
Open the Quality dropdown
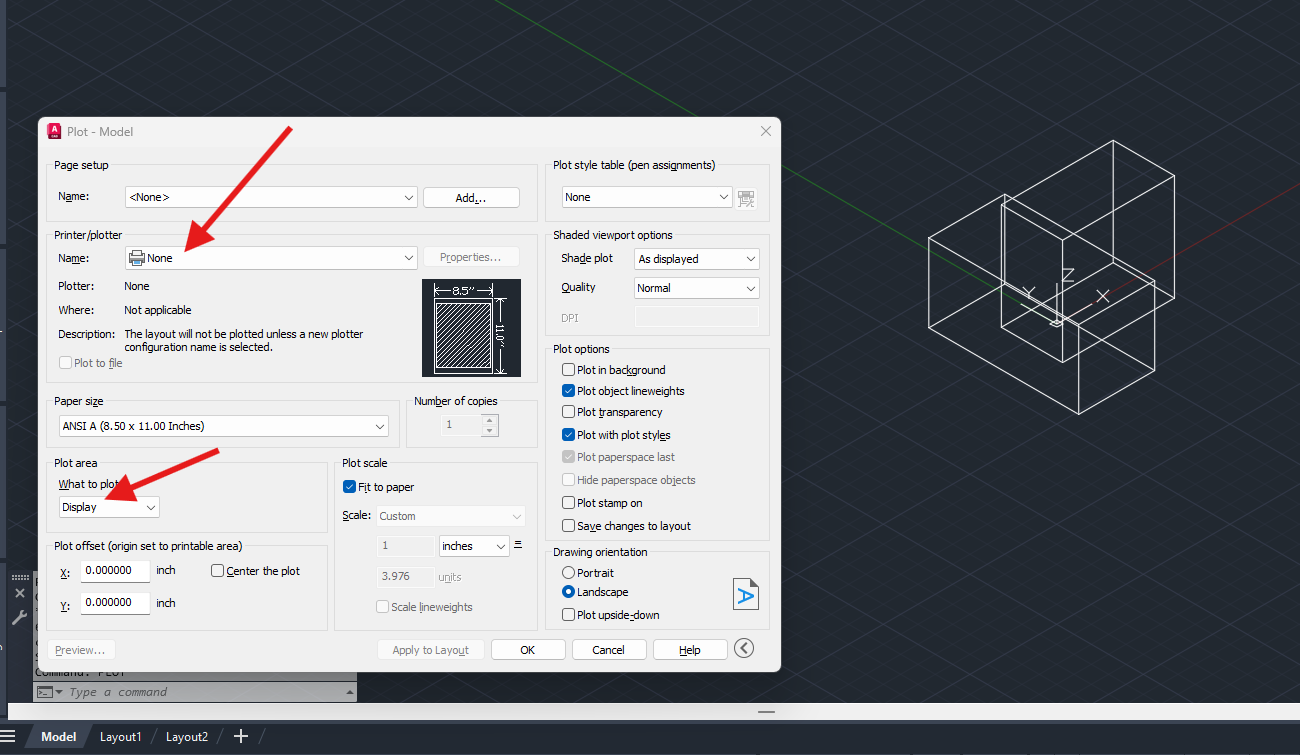pos(697,288)
